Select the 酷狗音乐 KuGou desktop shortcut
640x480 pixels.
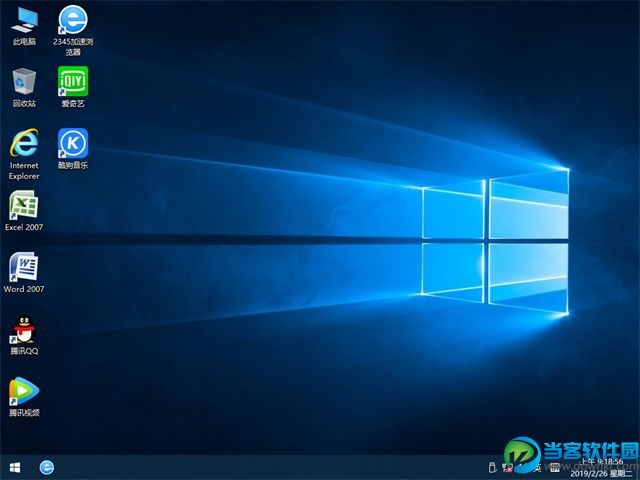[73, 149]
